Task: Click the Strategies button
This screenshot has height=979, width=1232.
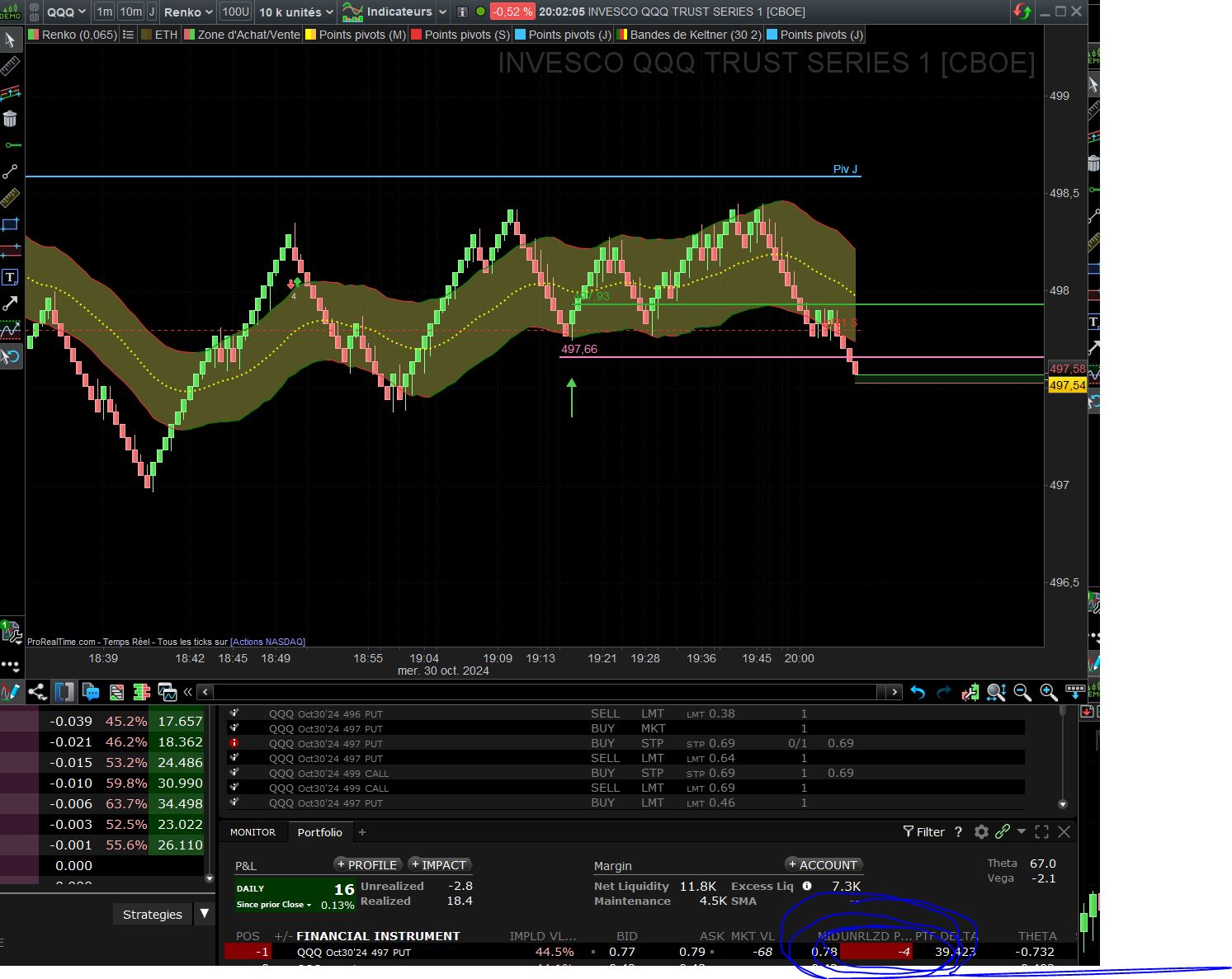Action: (152, 914)
